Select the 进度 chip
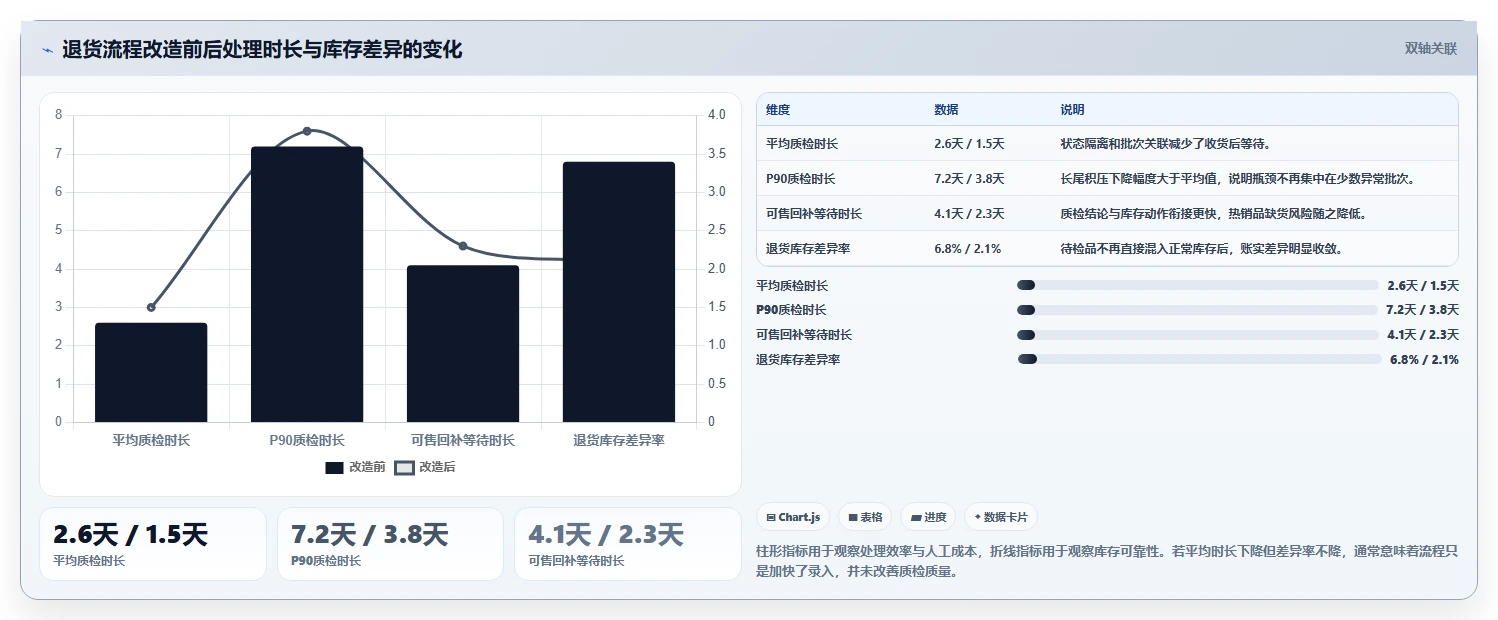 (928, 517)
